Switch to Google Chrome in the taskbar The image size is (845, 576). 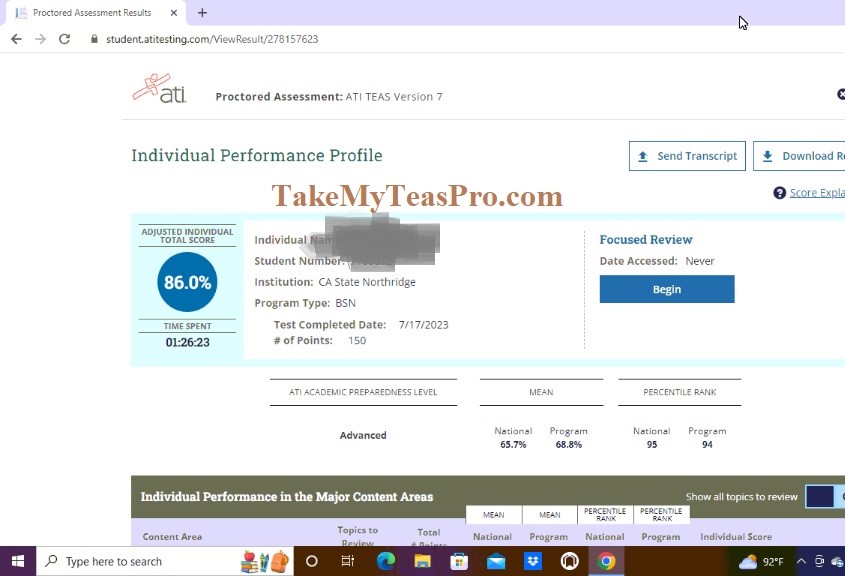(606, 561)
